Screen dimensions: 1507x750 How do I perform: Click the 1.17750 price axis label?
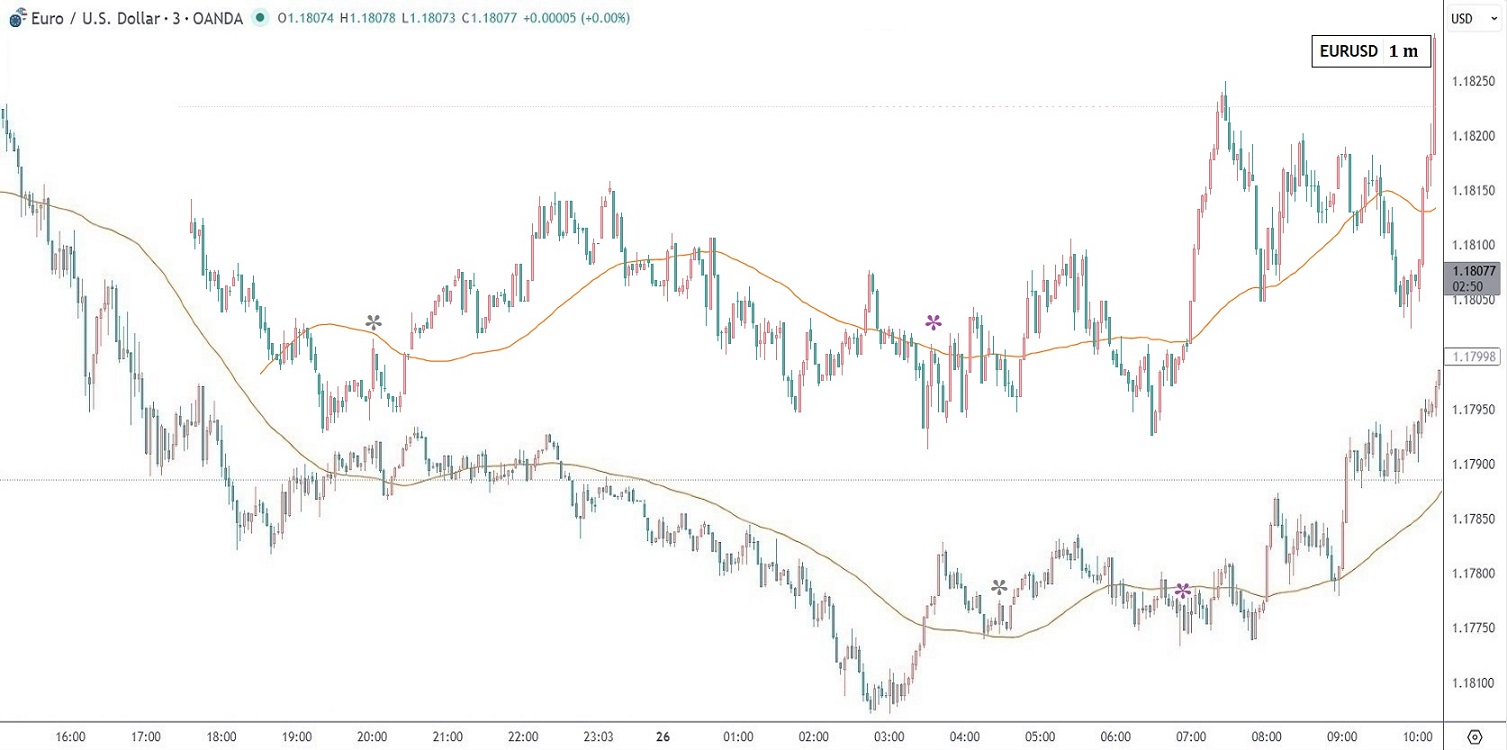tap(1474, 629)
